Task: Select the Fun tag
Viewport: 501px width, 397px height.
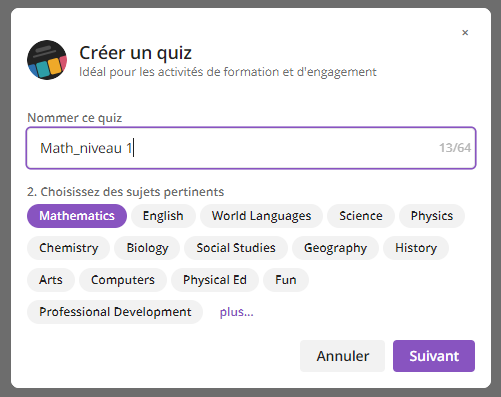Action: tap(286, 280)
